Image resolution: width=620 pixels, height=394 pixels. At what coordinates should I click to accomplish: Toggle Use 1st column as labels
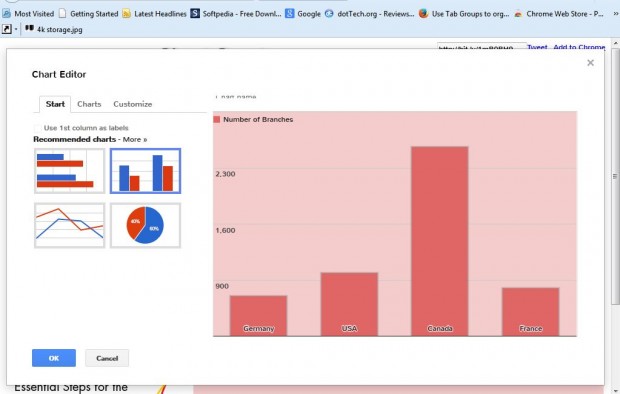pos(38,128)
